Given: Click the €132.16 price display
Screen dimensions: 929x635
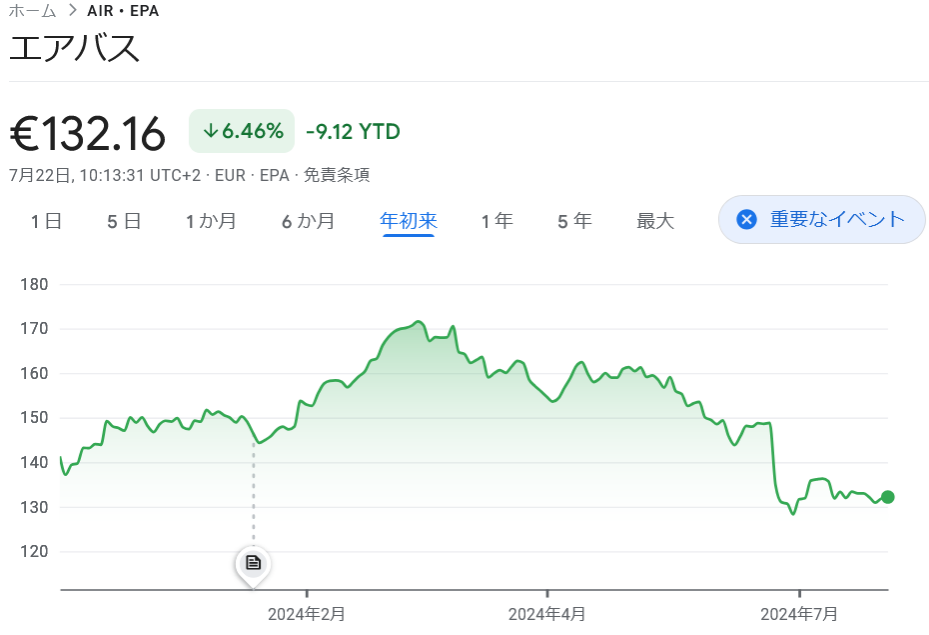Looking at the screenshot, I should click(87, 131).
